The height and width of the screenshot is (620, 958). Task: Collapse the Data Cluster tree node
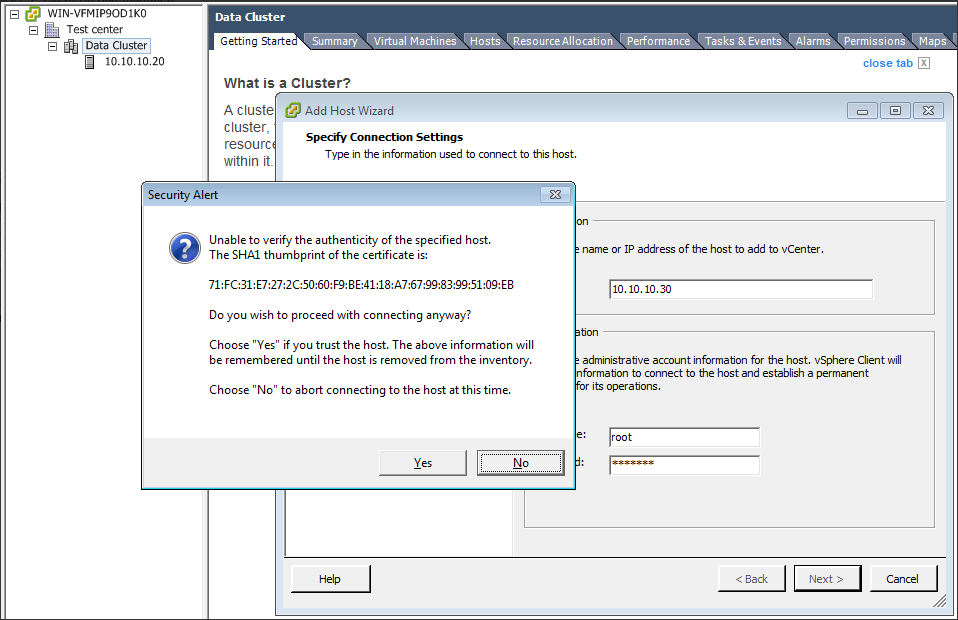[53, 46]
